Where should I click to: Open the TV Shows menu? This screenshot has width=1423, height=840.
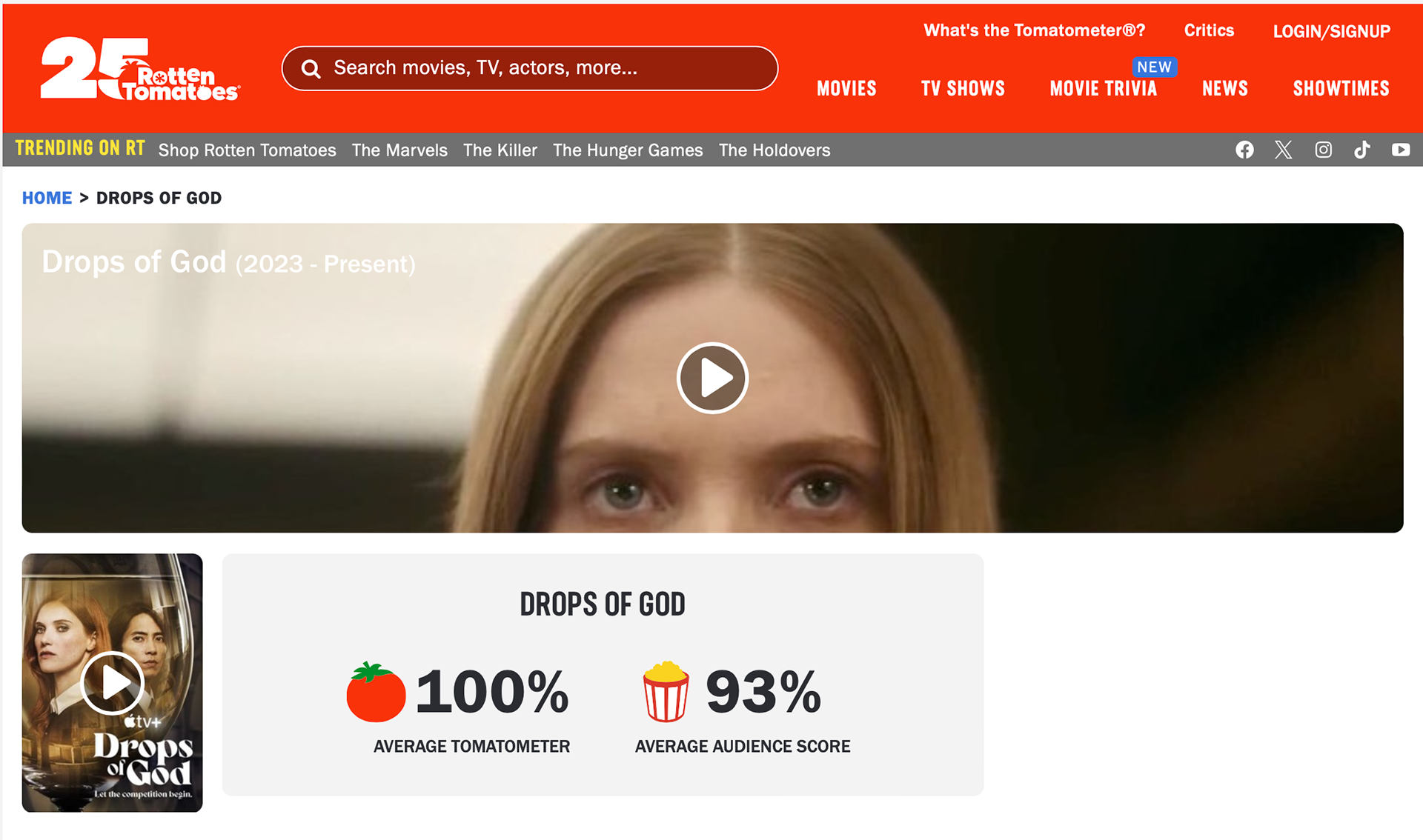point(963,88)
